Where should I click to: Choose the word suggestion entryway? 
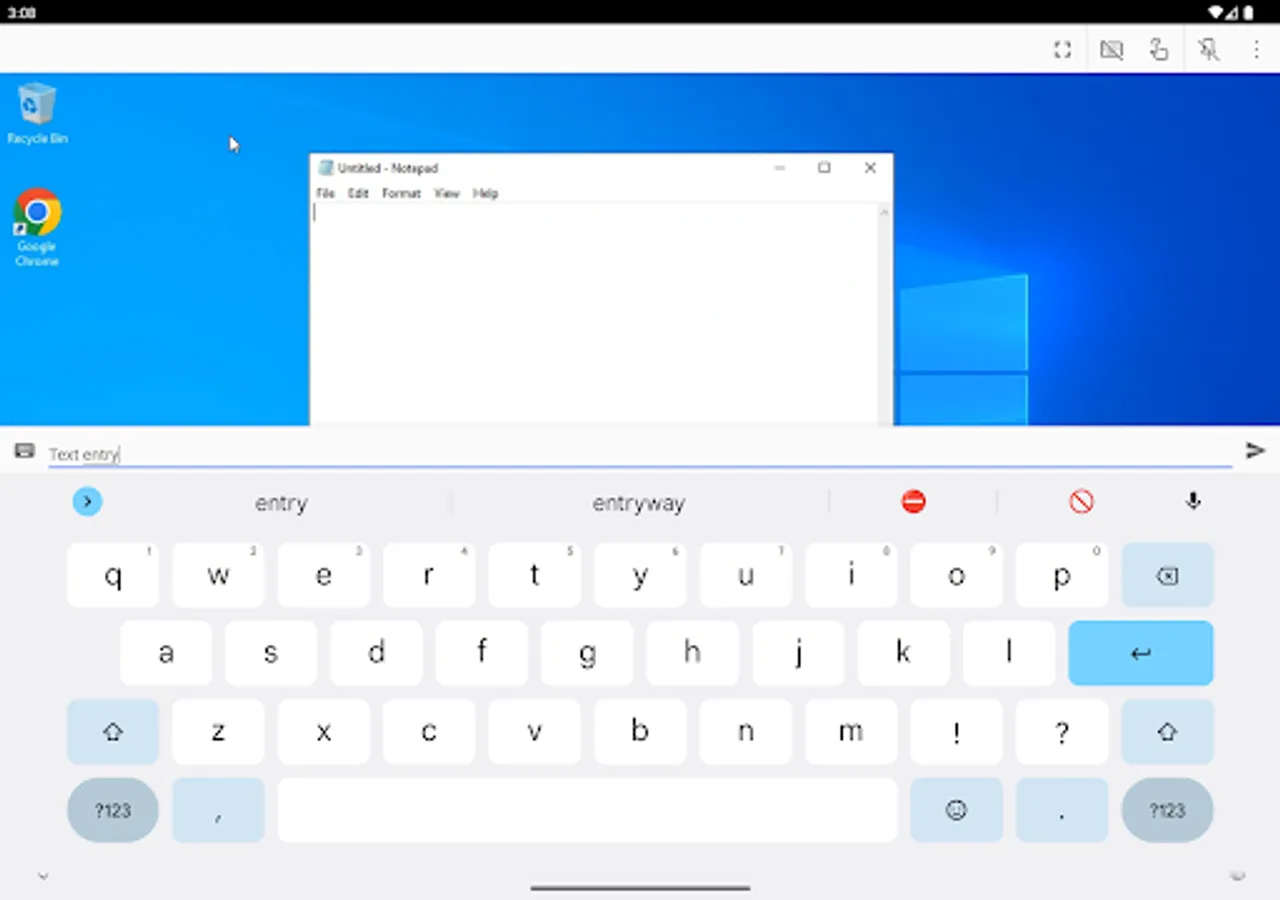pyautogui.click(x=639, y=503)
